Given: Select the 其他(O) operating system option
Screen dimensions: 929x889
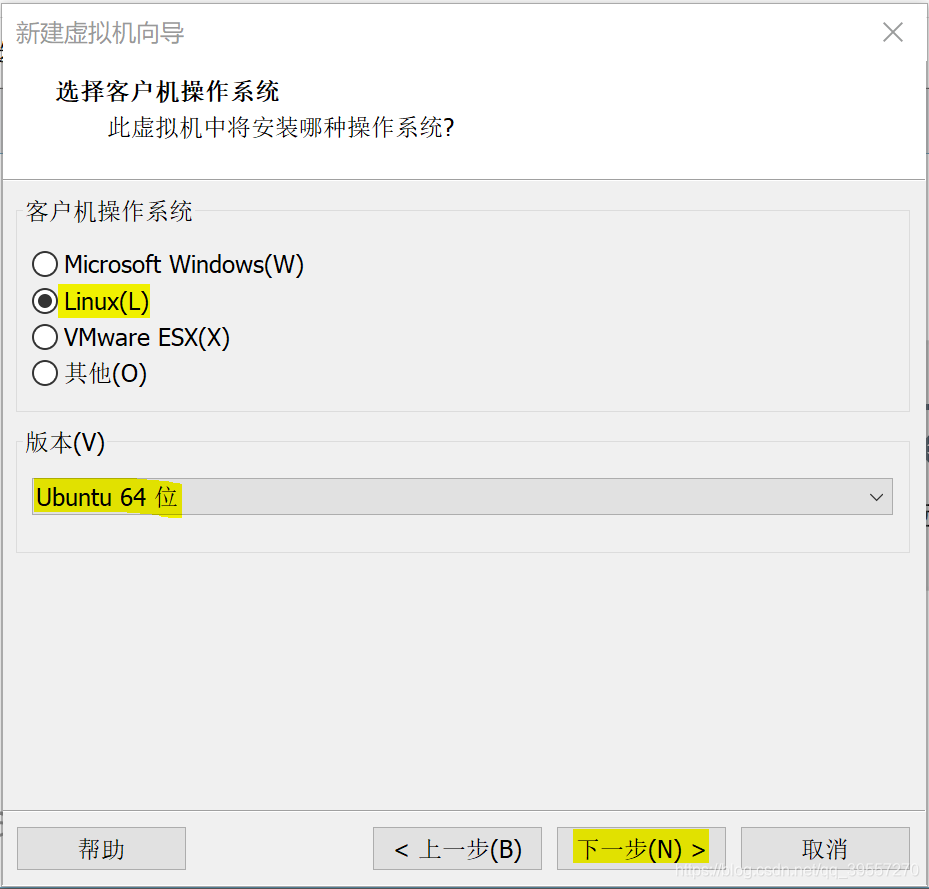Looking at the screenshot, I should point(45,373).
